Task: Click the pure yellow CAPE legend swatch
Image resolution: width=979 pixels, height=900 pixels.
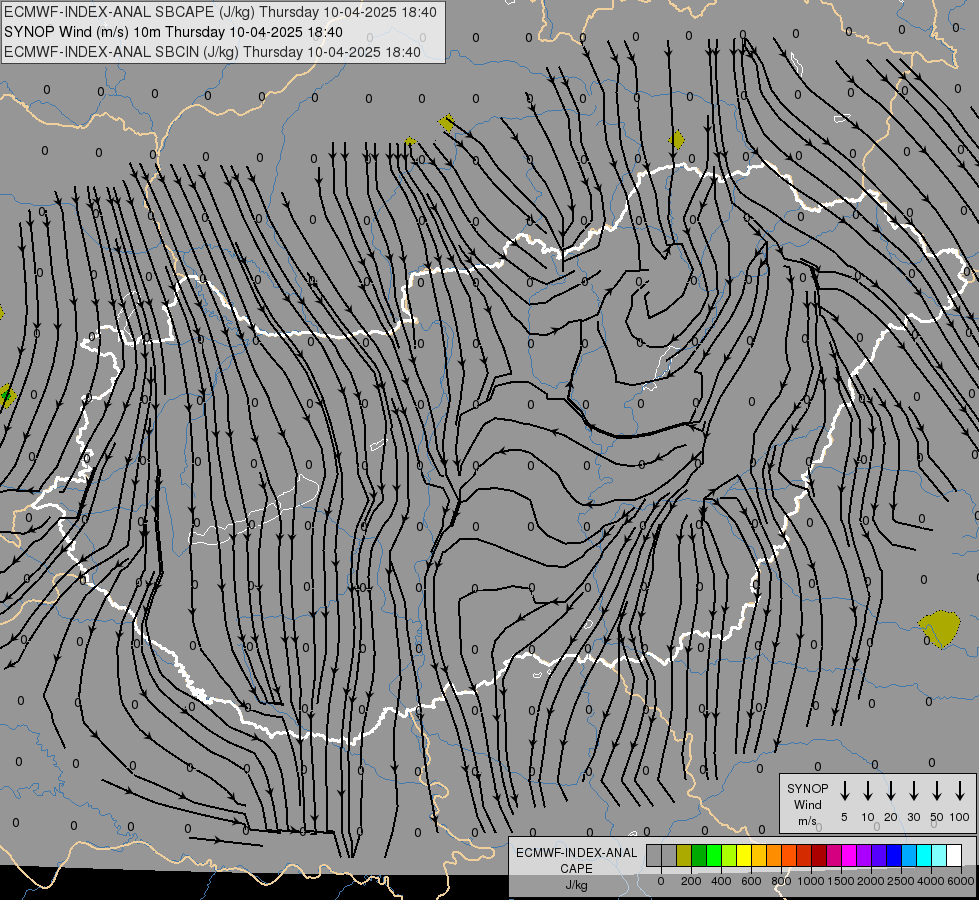Action: tap(744, 855)
